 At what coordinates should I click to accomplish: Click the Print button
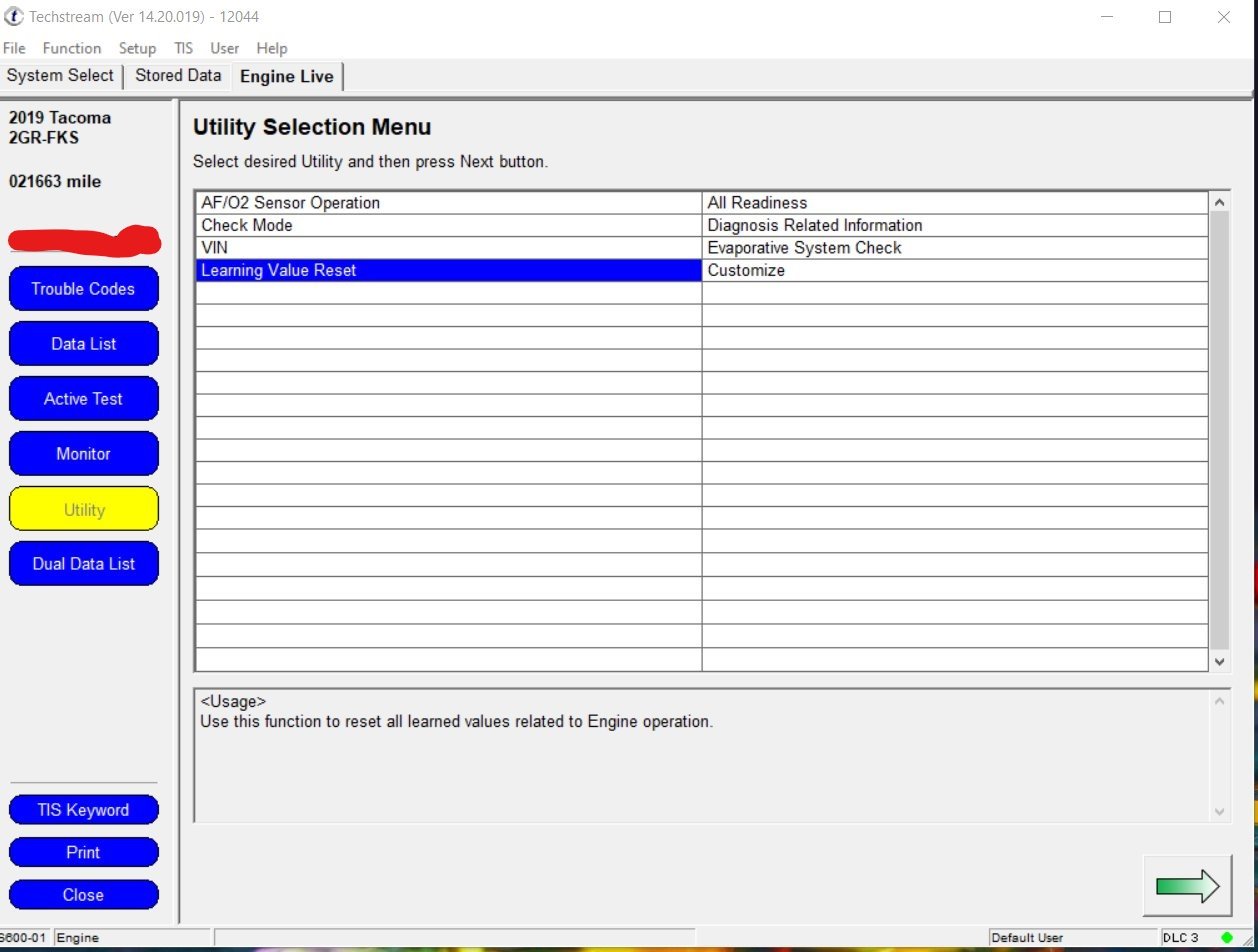(x=83, y=852)
